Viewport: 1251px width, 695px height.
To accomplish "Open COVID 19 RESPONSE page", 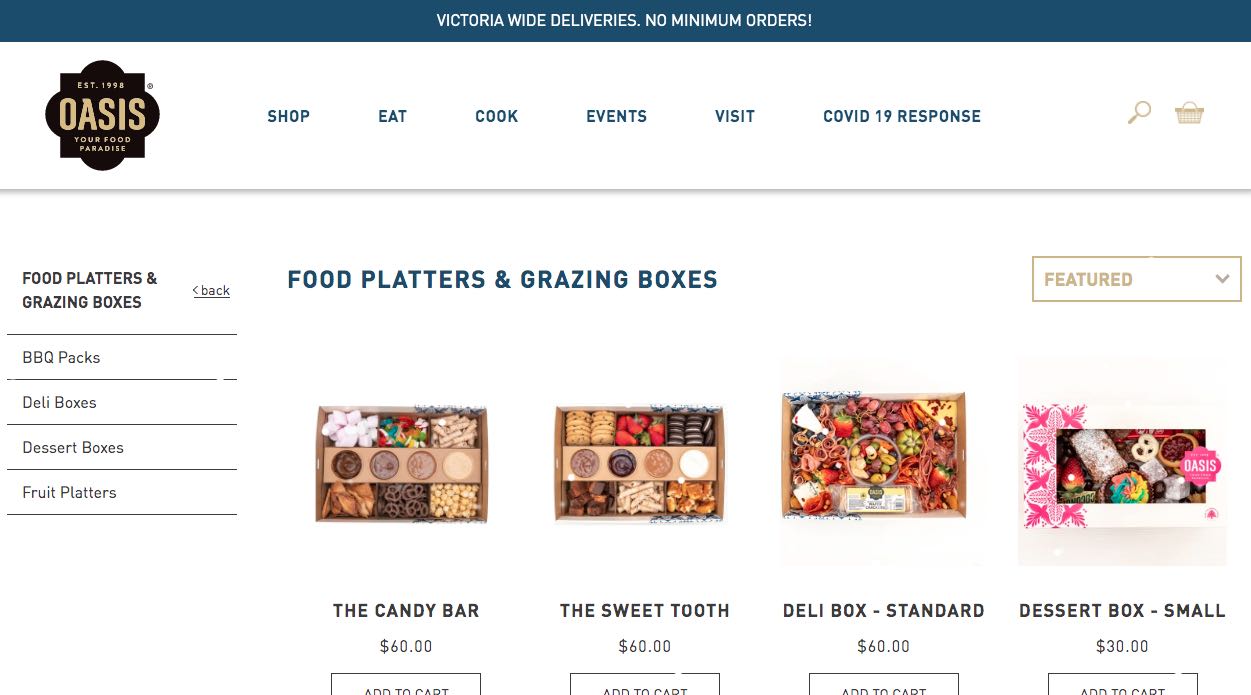I will tap(902, 116).
